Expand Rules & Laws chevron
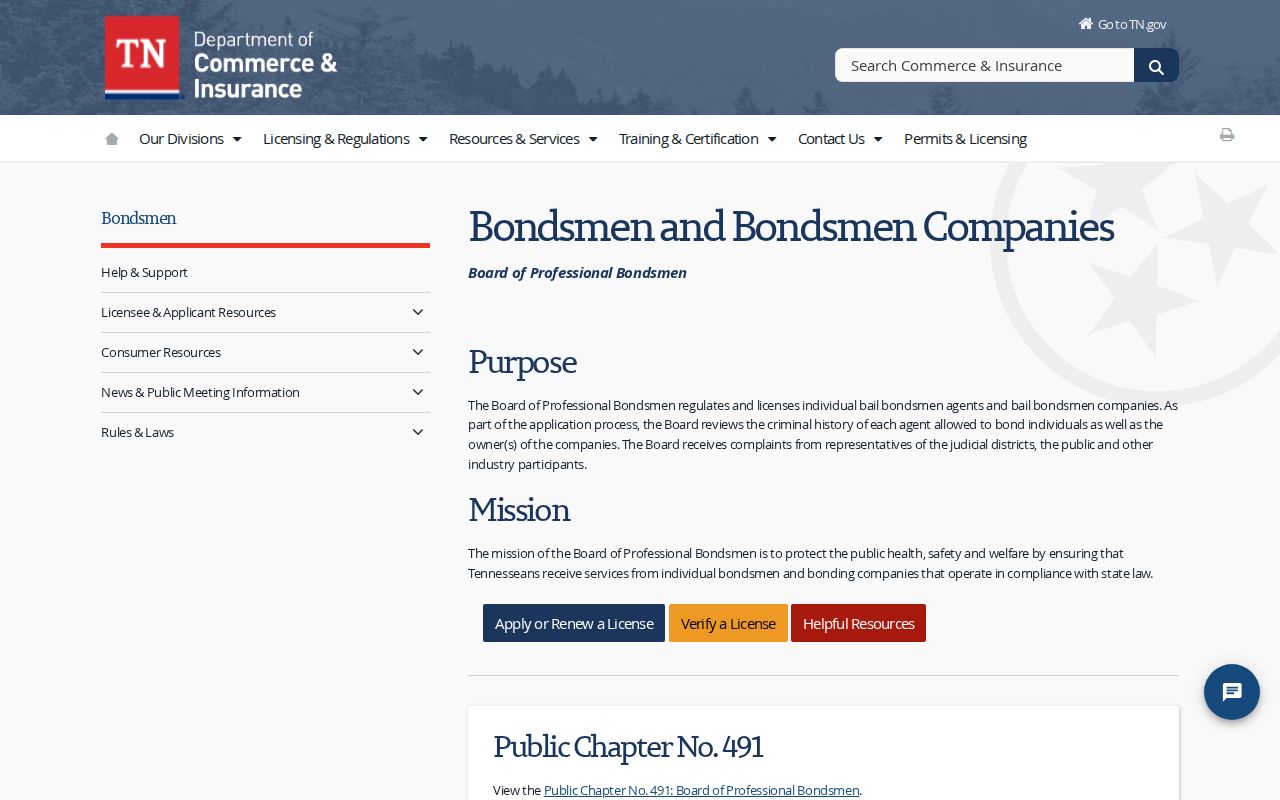 pos(418,432)
